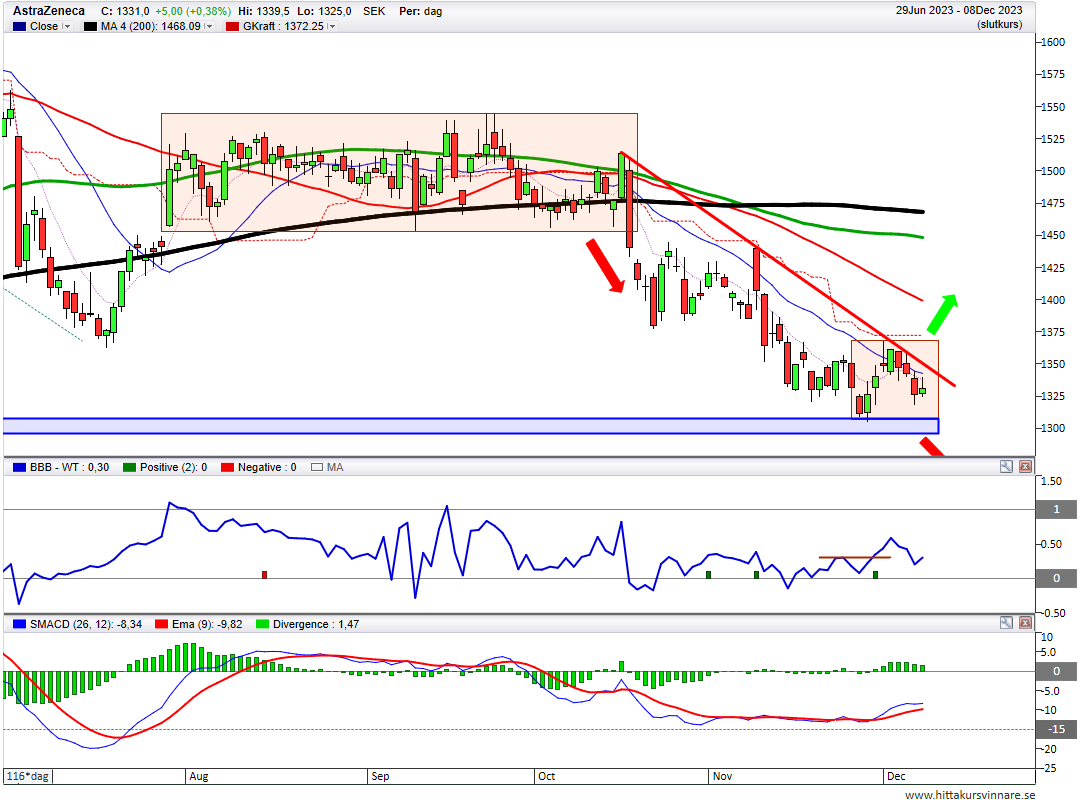The width and height of the screenshot is (1080, 800).
Task: Click the 1300 price axis label
Action: 1052,428
